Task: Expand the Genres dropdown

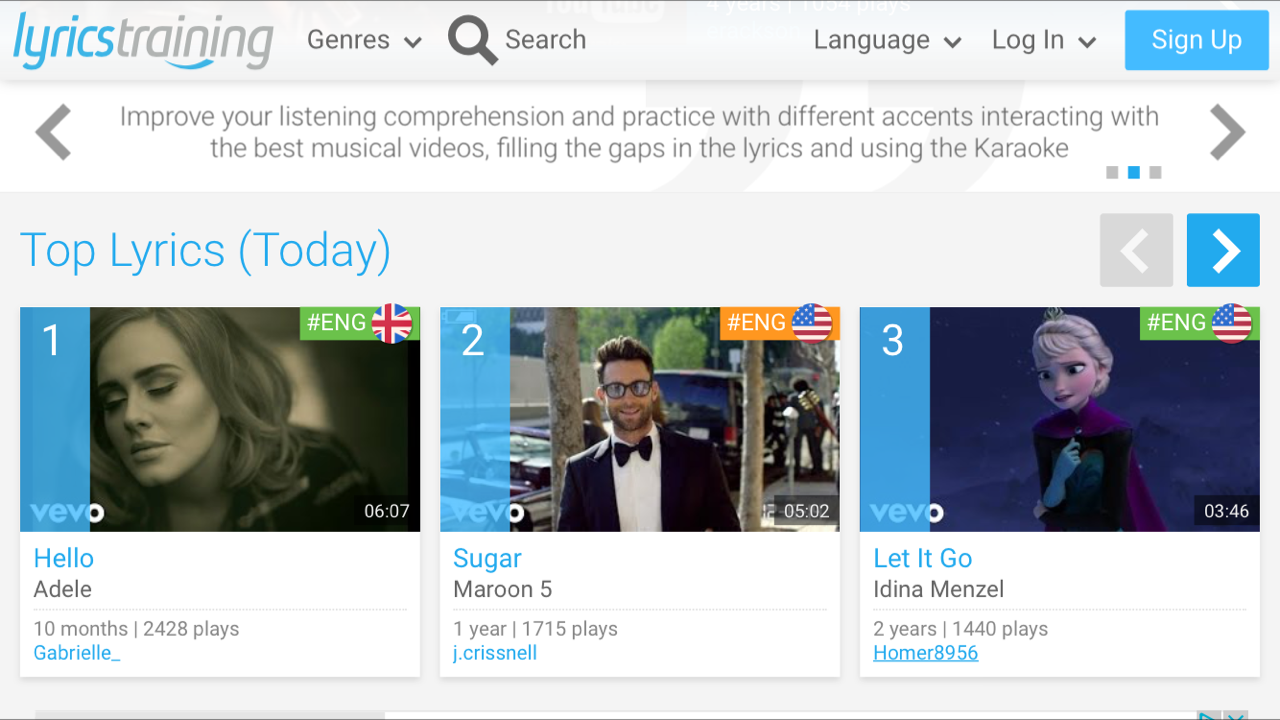Action: click(x=364, y=40)
